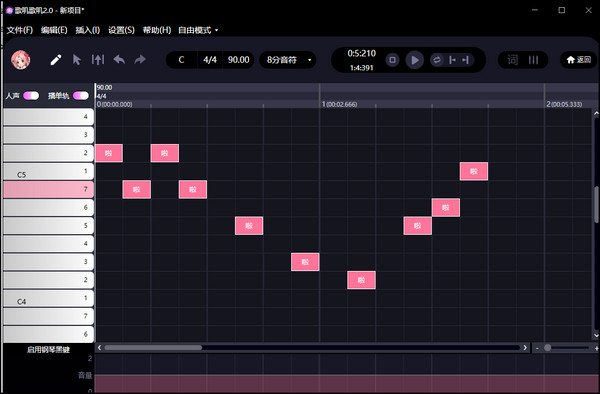Screen dimensions: 600x394
Task: Click the 90.00 tempo field
Action: pos(238,60)
